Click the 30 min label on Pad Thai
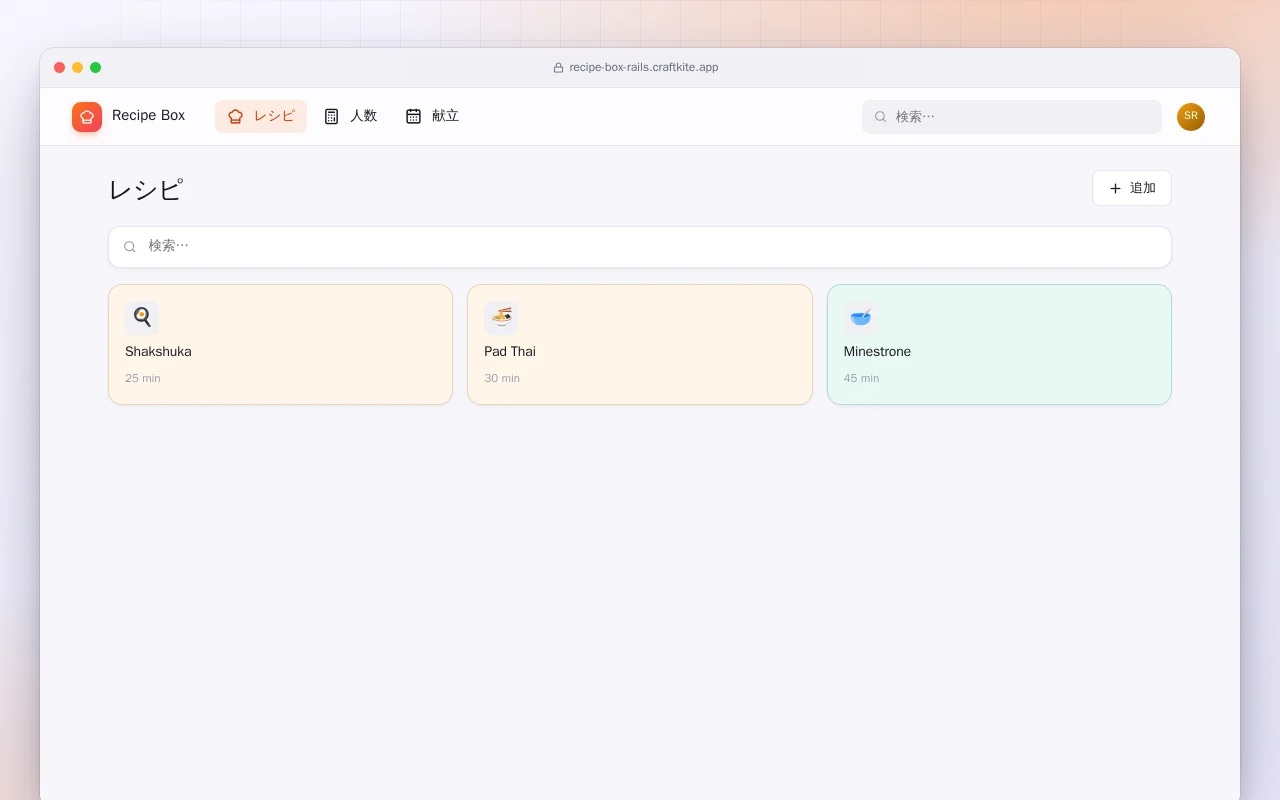This screenshot has height=800, width=1280. click(502, 379)
